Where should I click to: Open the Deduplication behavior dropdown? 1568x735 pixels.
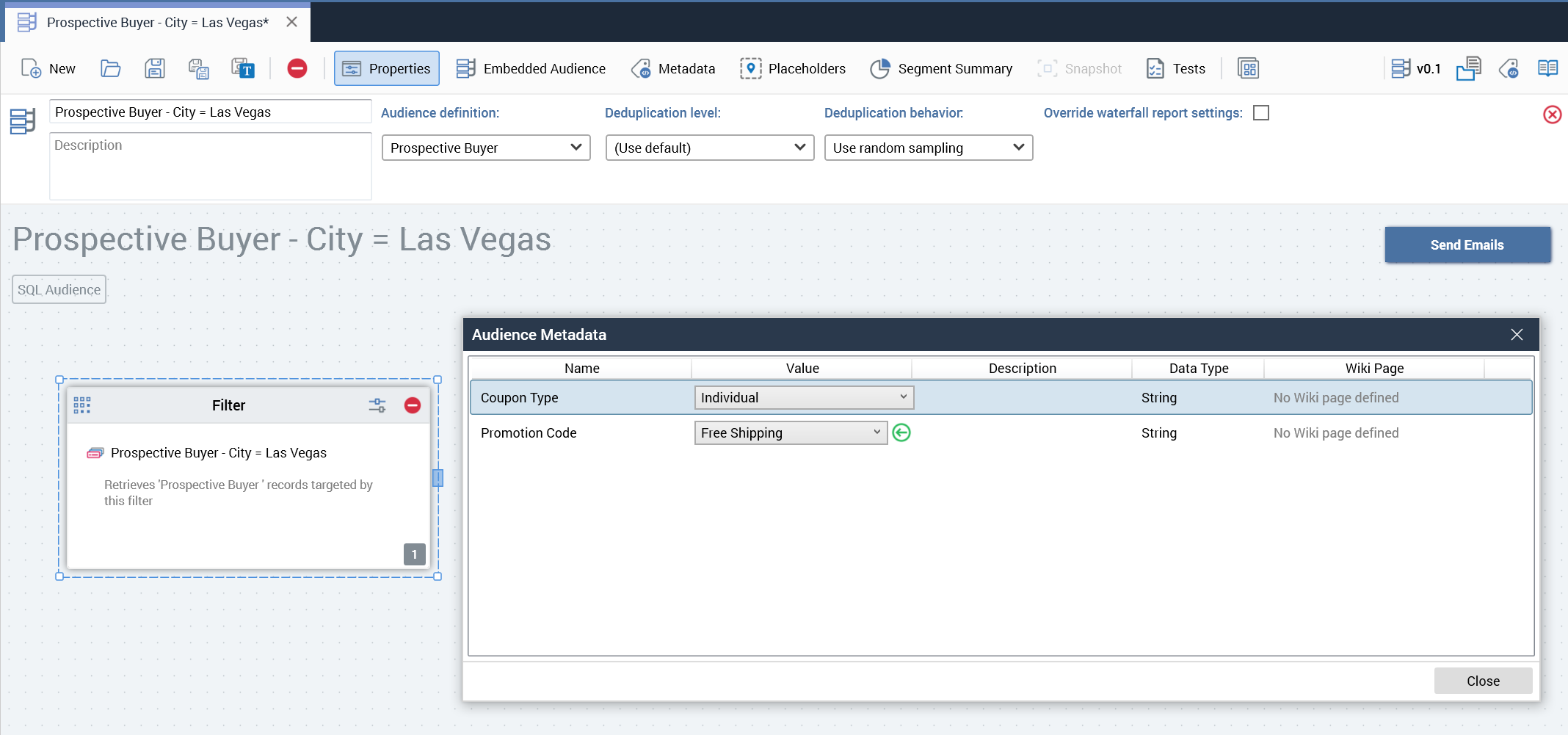pos(928,148)
